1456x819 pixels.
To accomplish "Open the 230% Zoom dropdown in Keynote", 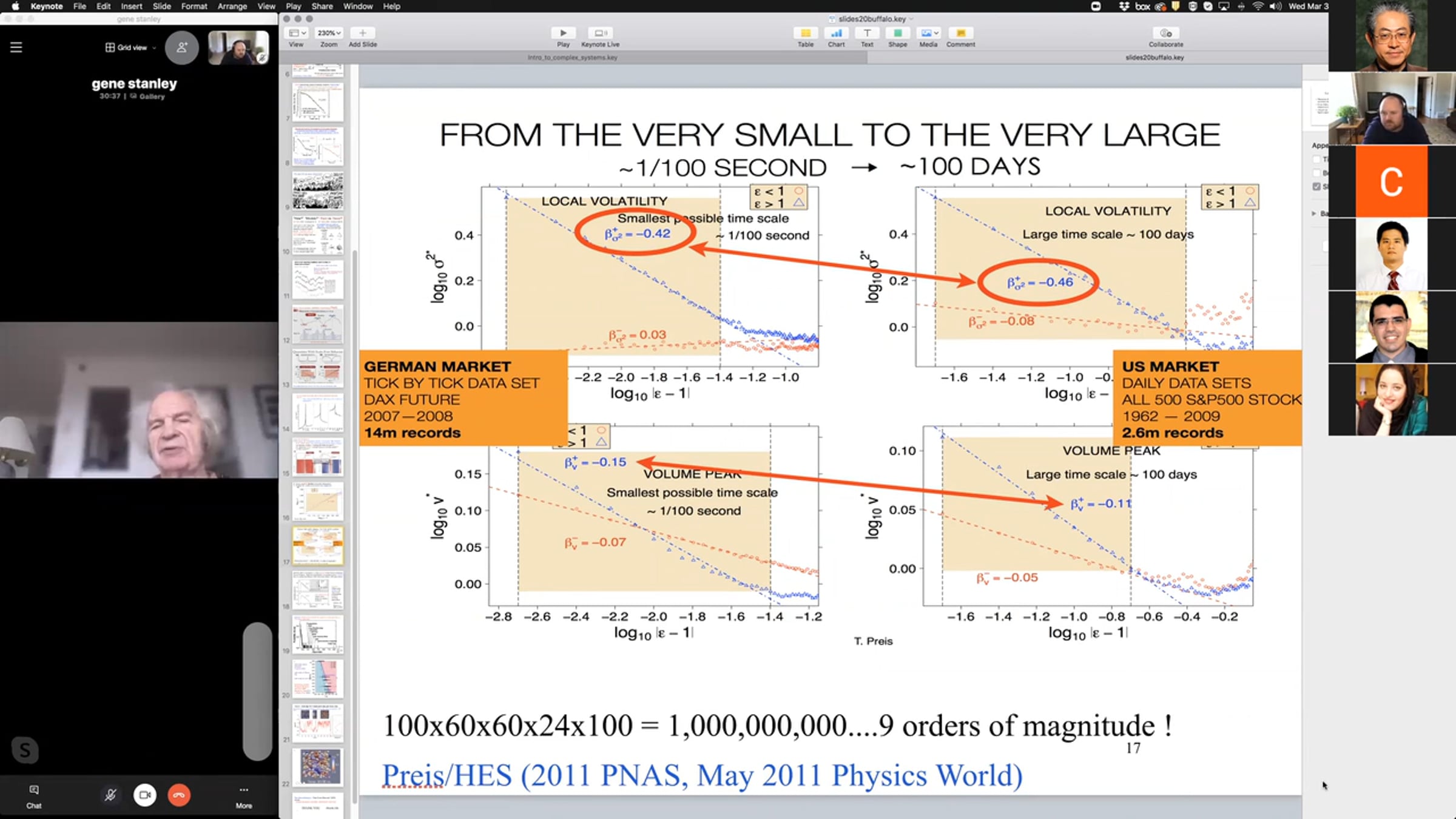I will (329, 33).
